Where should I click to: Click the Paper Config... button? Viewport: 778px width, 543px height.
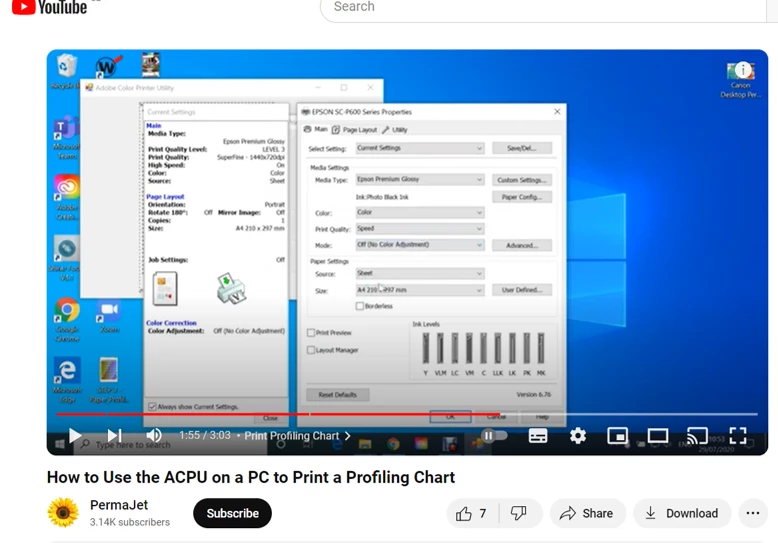point(521,197)
